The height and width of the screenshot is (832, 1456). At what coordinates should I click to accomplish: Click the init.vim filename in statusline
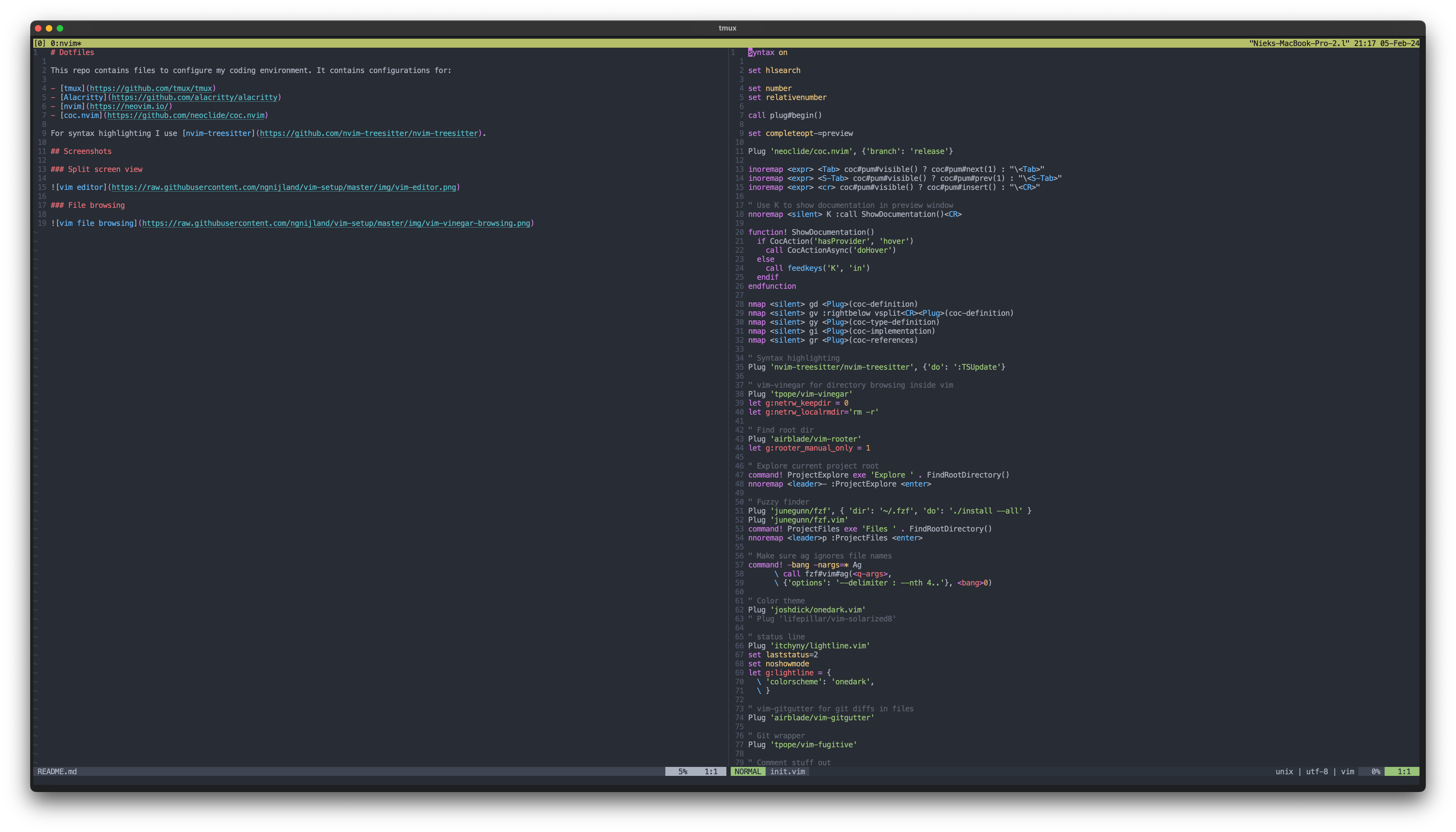[x=787, y=772]
